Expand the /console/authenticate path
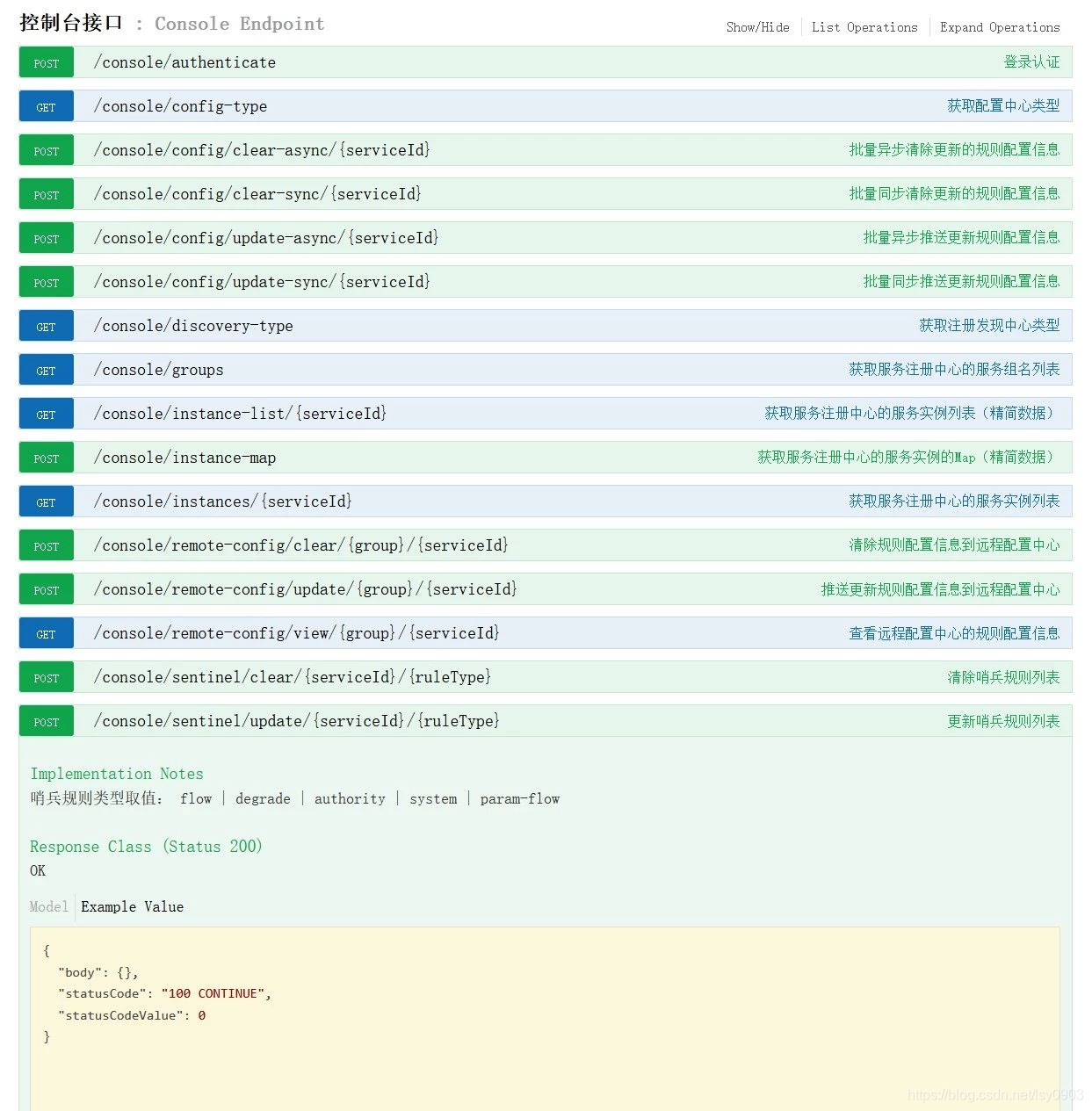This screenshot has height=1111, width=1092. pyautogui.click(x=184, y=62)
